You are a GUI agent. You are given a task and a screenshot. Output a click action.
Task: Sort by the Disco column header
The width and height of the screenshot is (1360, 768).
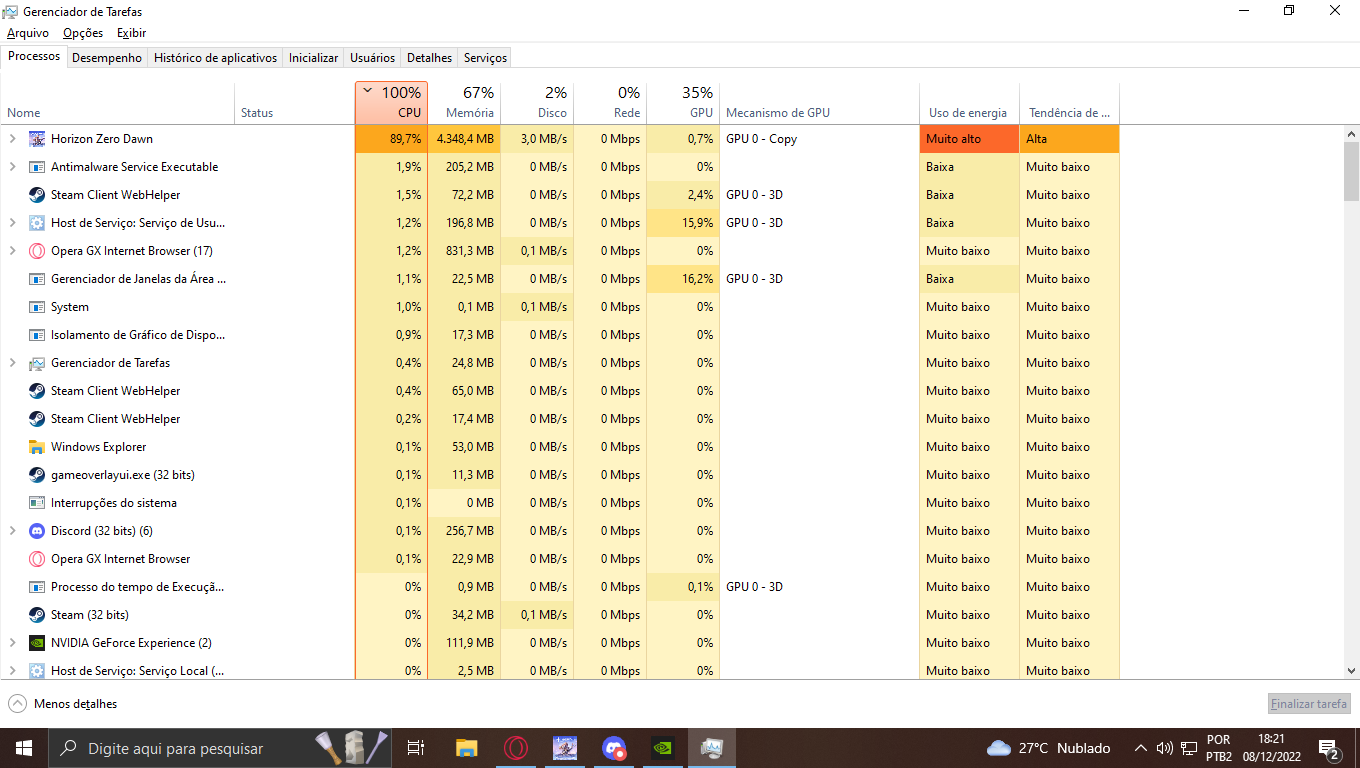537,103
